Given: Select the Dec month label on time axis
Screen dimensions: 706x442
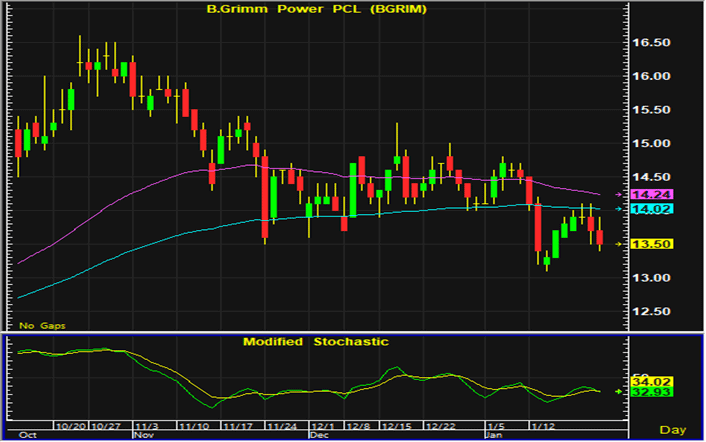Looking at the screenshot, I should pyautogui.click(x=319, y=436).
